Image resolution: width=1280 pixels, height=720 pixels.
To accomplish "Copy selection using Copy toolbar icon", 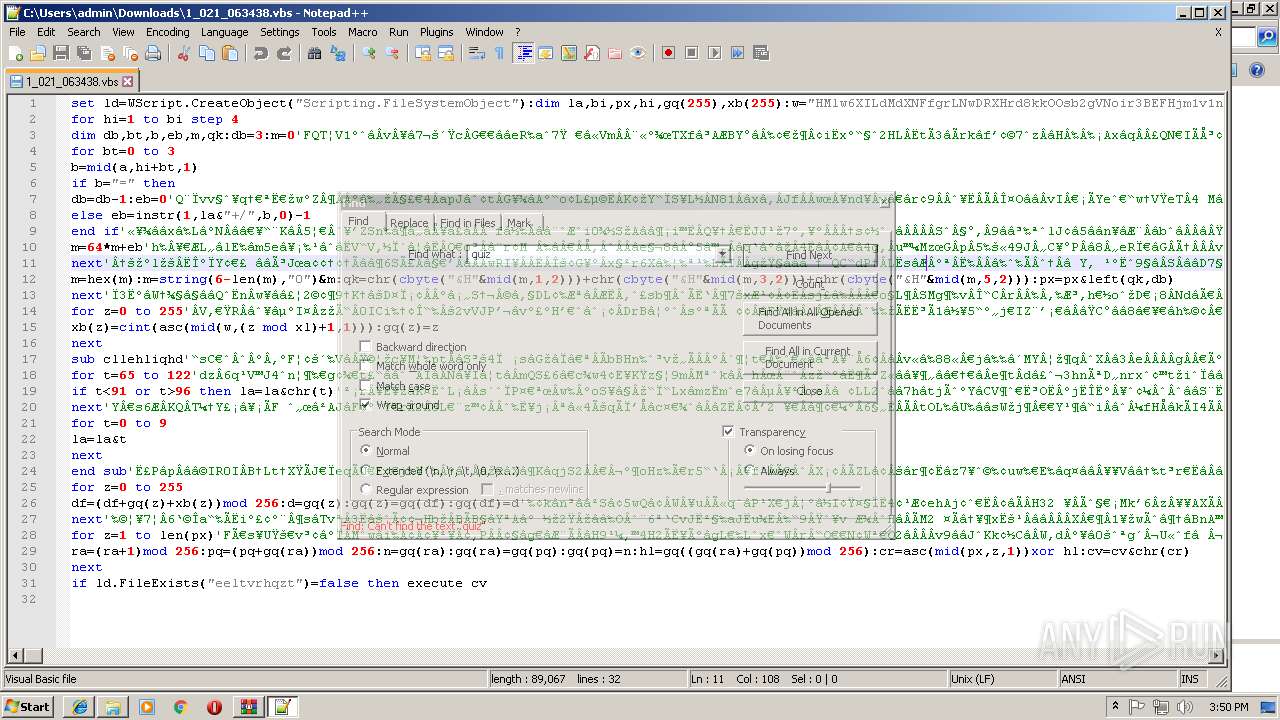I will tap(206, 53).
